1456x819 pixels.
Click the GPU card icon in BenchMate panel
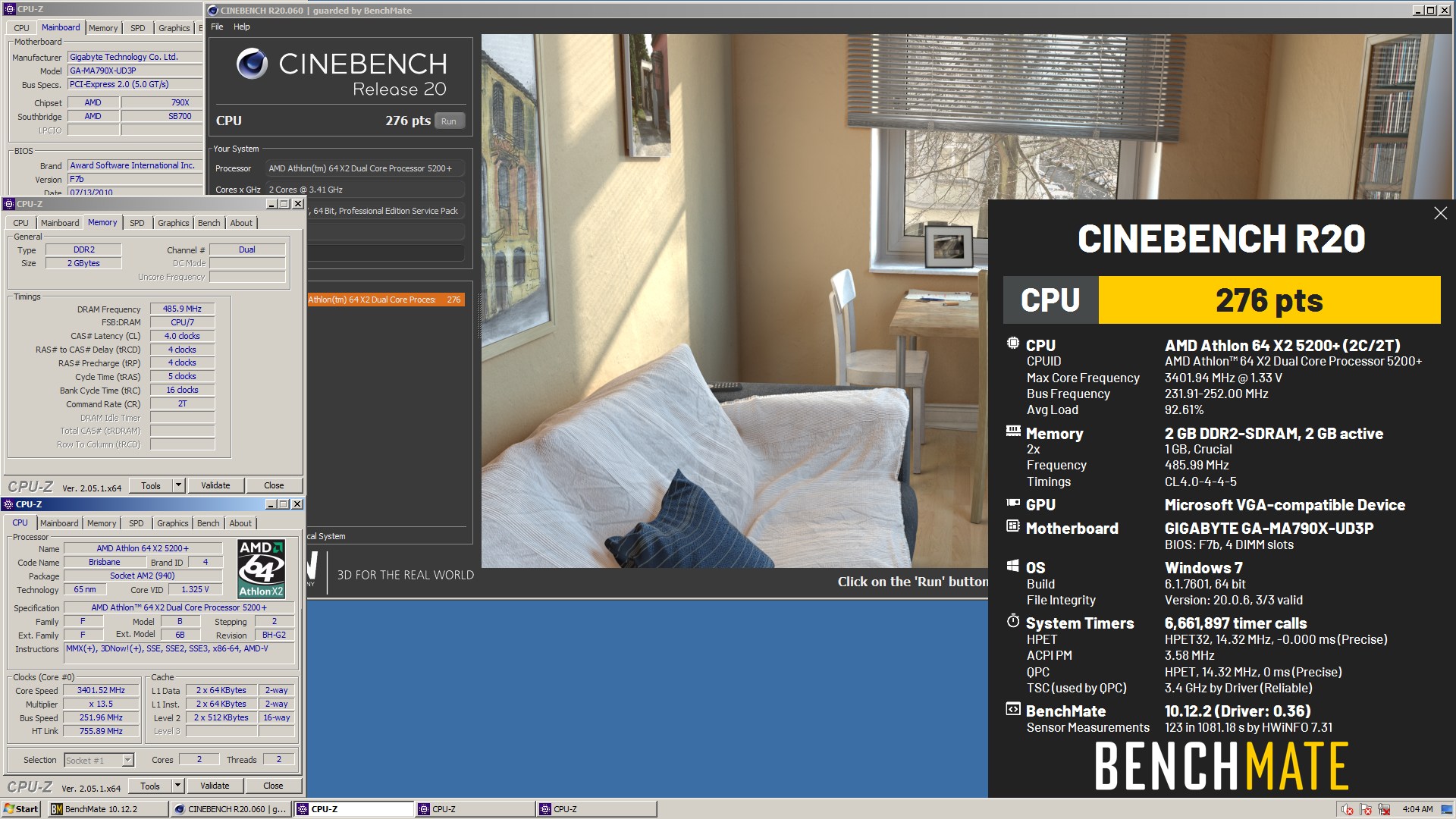click(1012, 502)
